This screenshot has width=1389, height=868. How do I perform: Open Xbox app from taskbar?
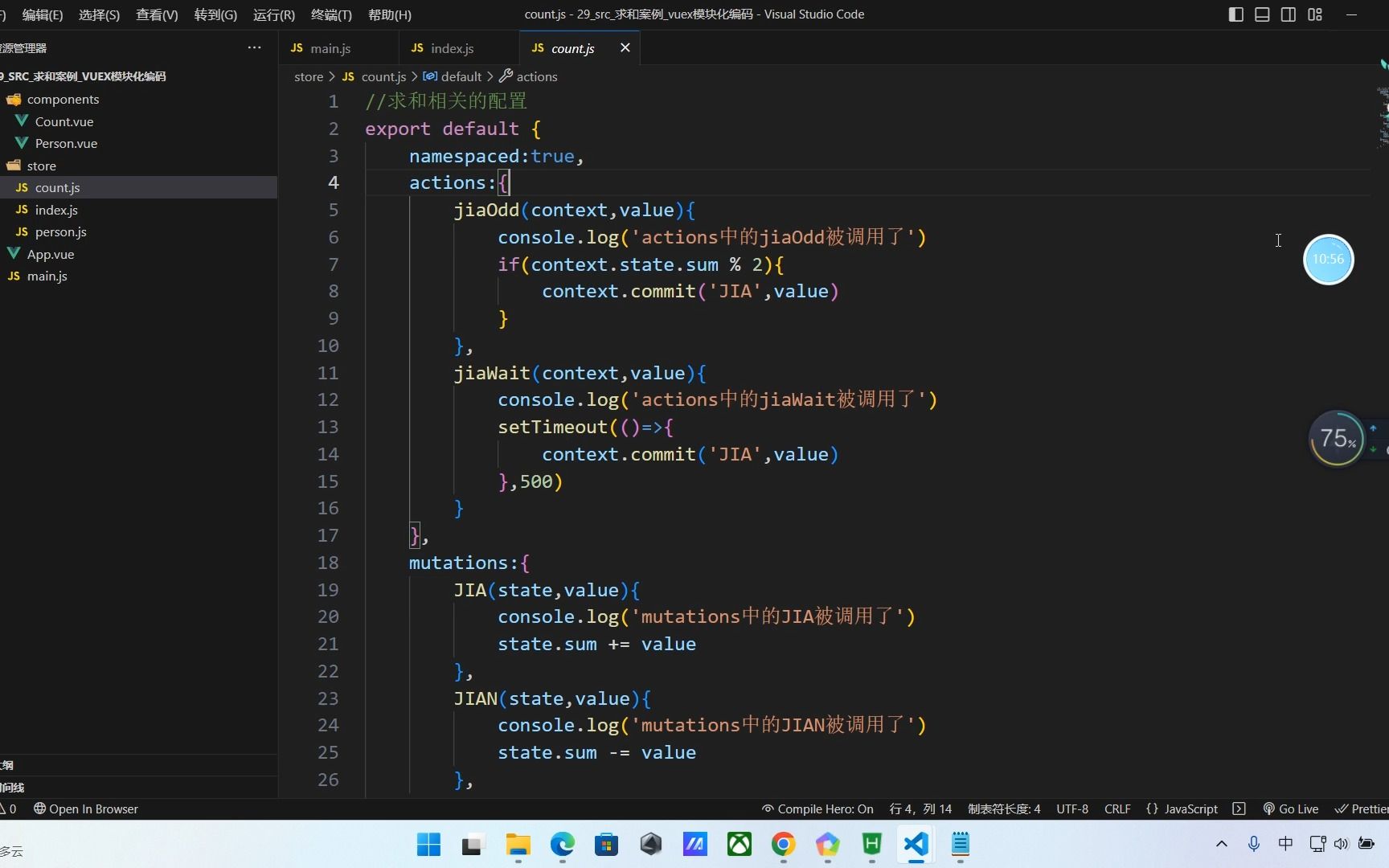[740, 844]
